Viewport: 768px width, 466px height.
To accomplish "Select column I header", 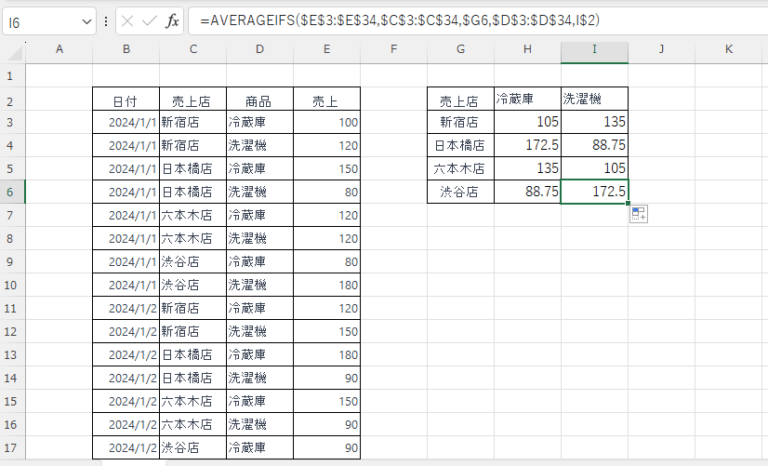I will coord(594,49).
